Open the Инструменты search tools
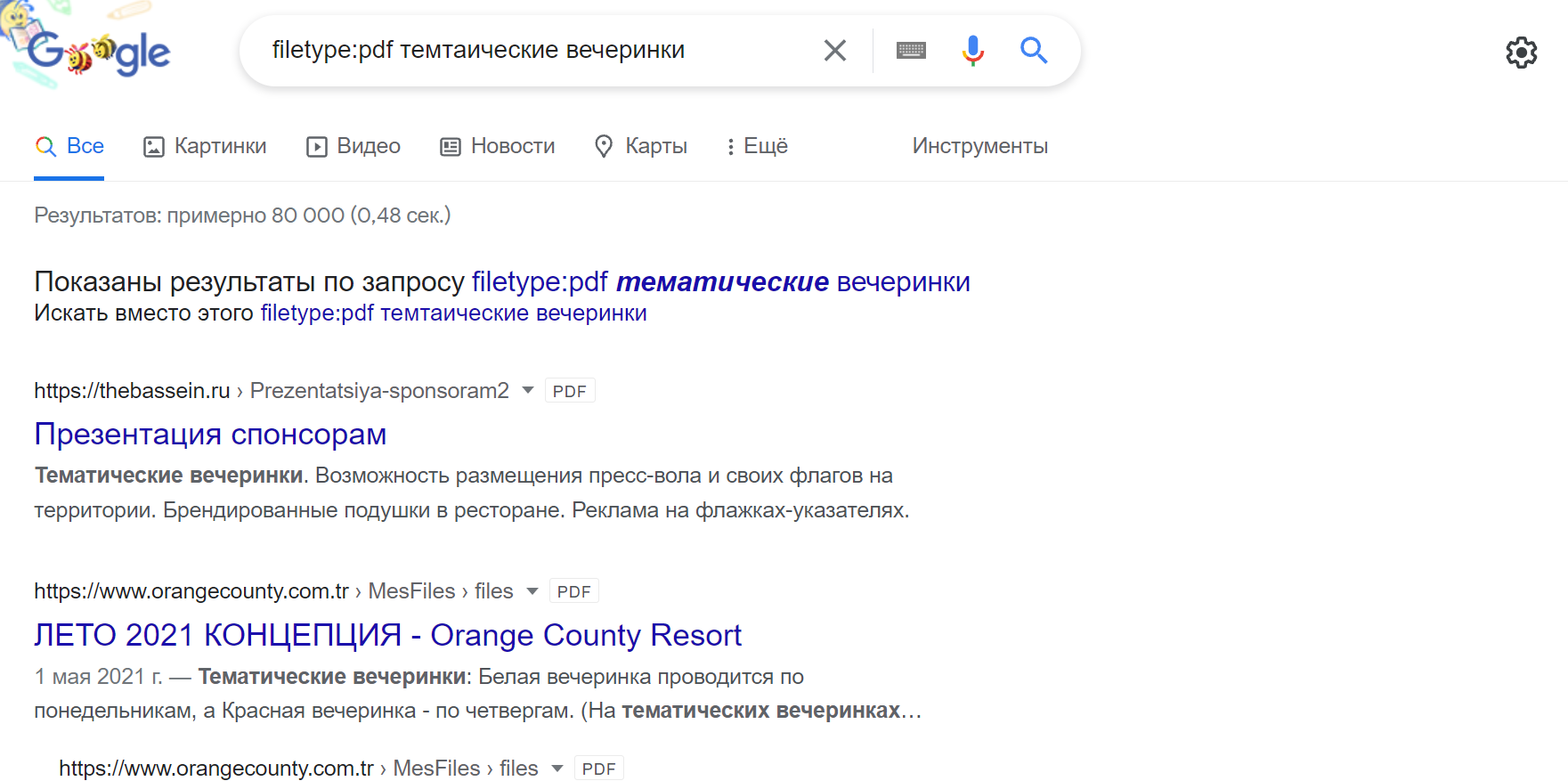 pos(979,146)
